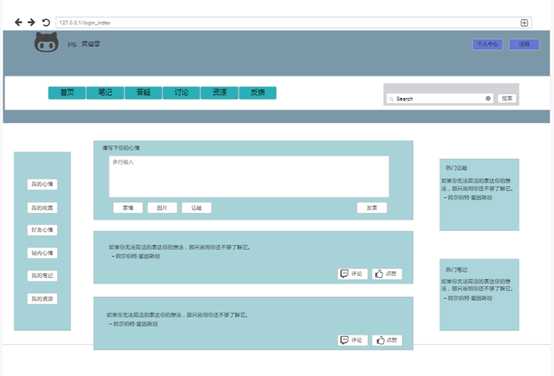The height and width of the screenshot is (376, 554).
Task: Click the 注销 button in the header
Action: click(x=524, y=44)
